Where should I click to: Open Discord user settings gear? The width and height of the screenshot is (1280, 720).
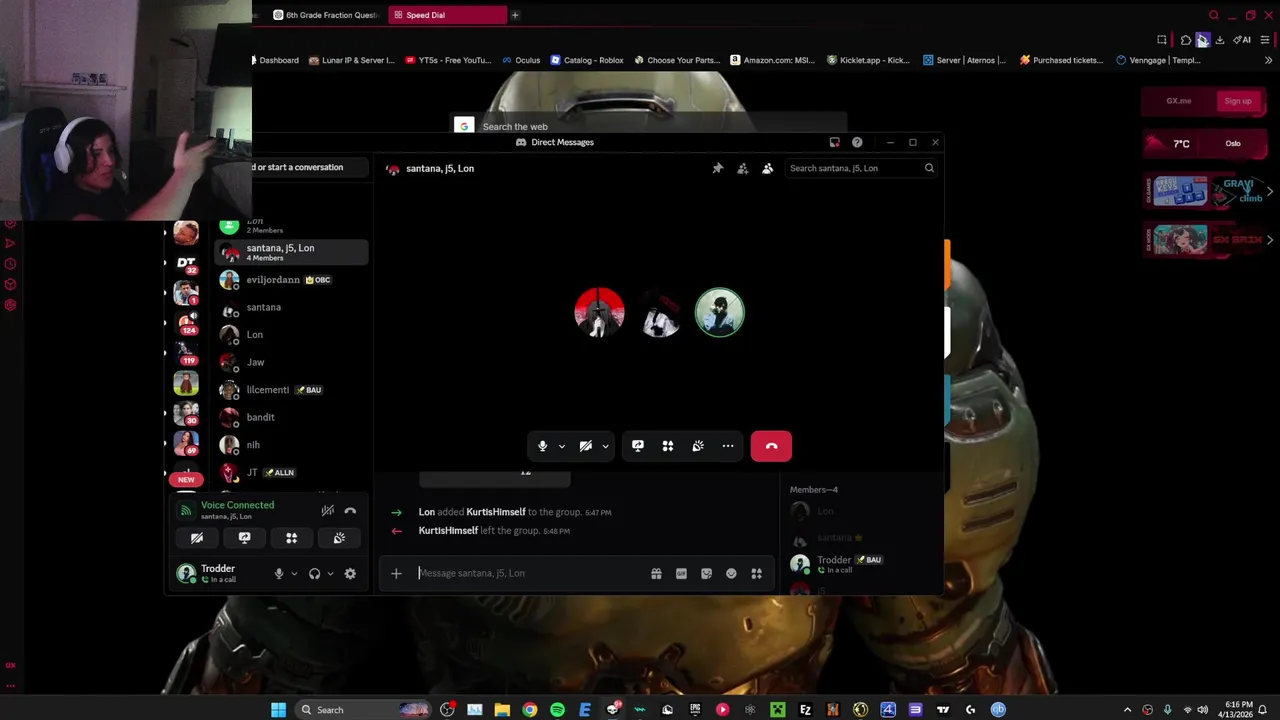pos(350,573)
